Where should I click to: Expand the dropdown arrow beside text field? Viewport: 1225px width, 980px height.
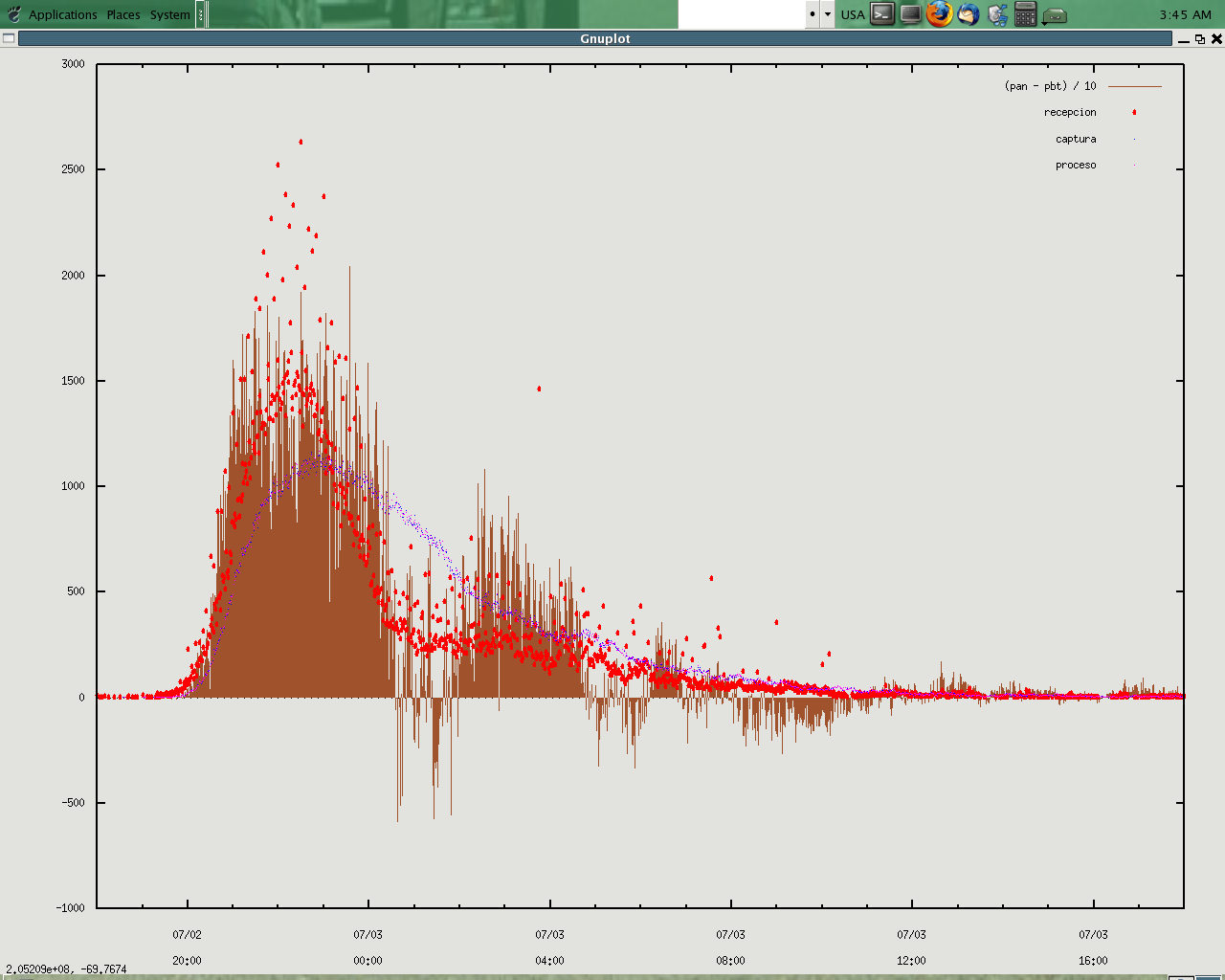(828, 14)
